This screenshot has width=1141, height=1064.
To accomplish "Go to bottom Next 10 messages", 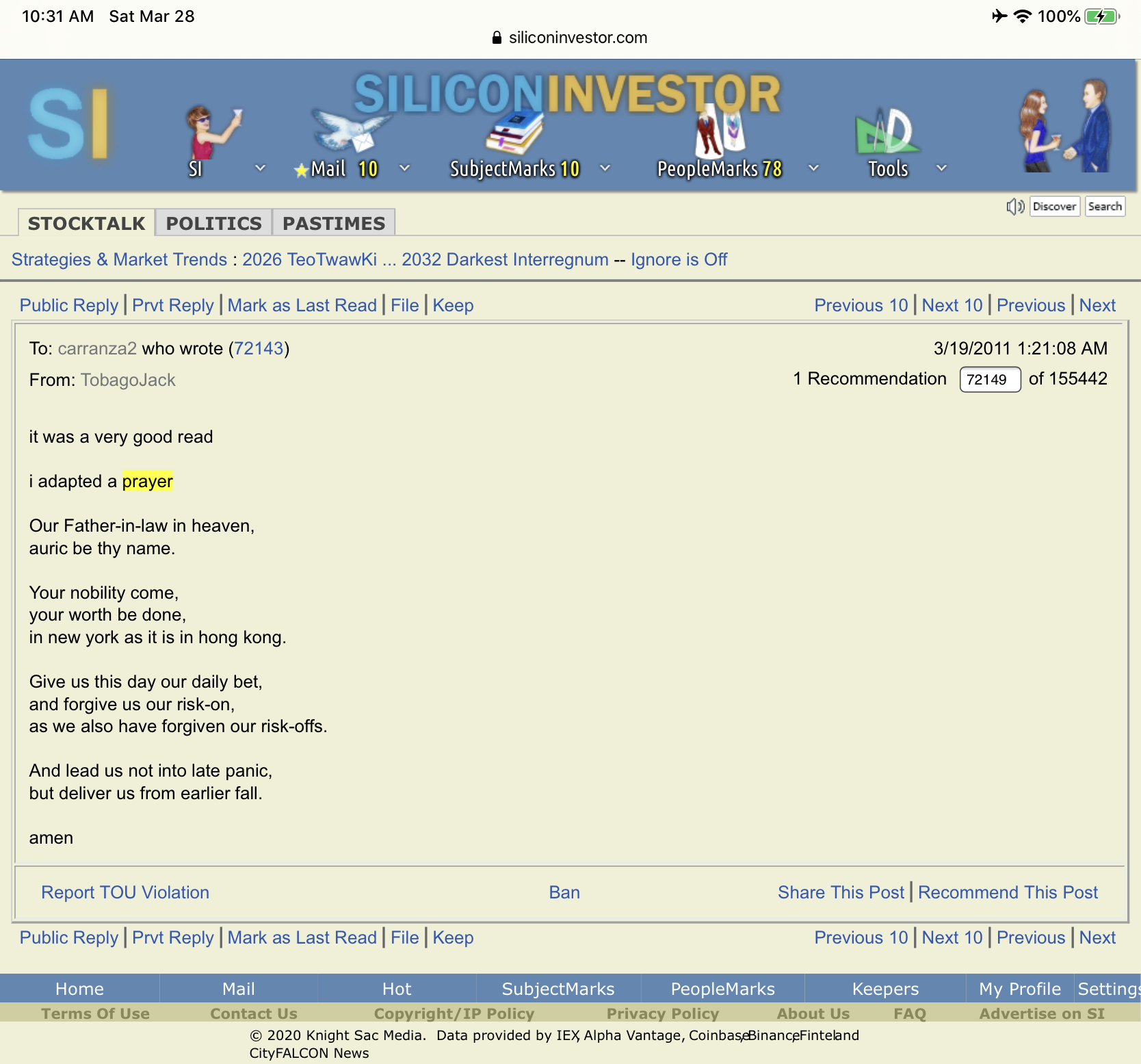I will (952, 937).
